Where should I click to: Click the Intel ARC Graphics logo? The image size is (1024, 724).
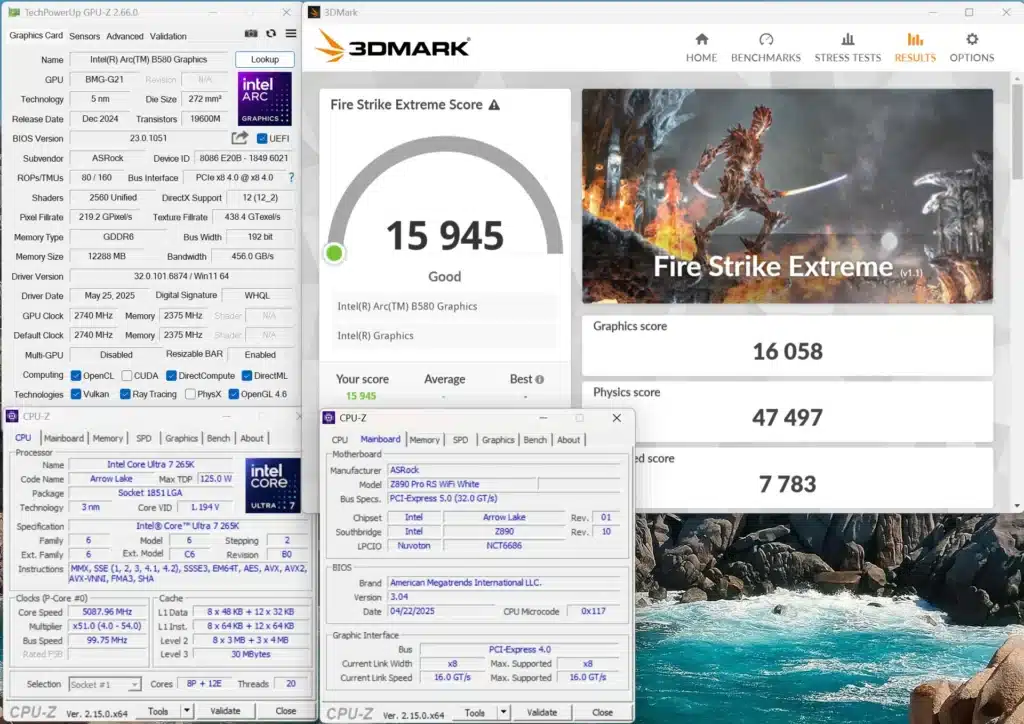click(264, 99)
